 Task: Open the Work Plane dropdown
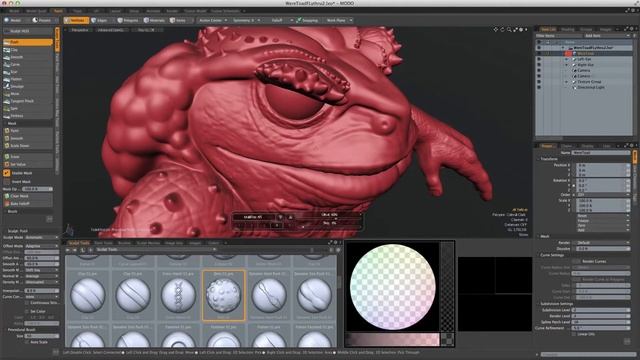tap(339, 20)
